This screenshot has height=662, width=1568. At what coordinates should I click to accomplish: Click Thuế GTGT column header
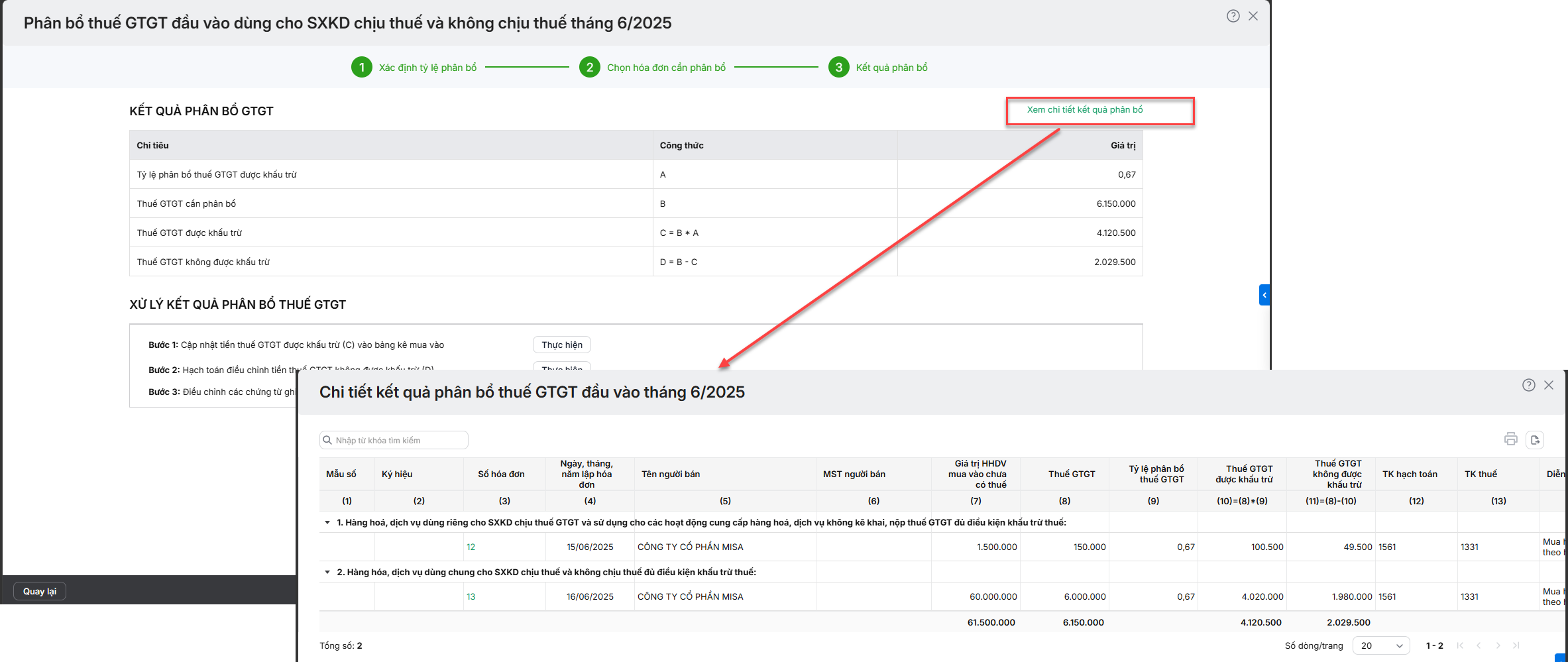click(1064, 474)
